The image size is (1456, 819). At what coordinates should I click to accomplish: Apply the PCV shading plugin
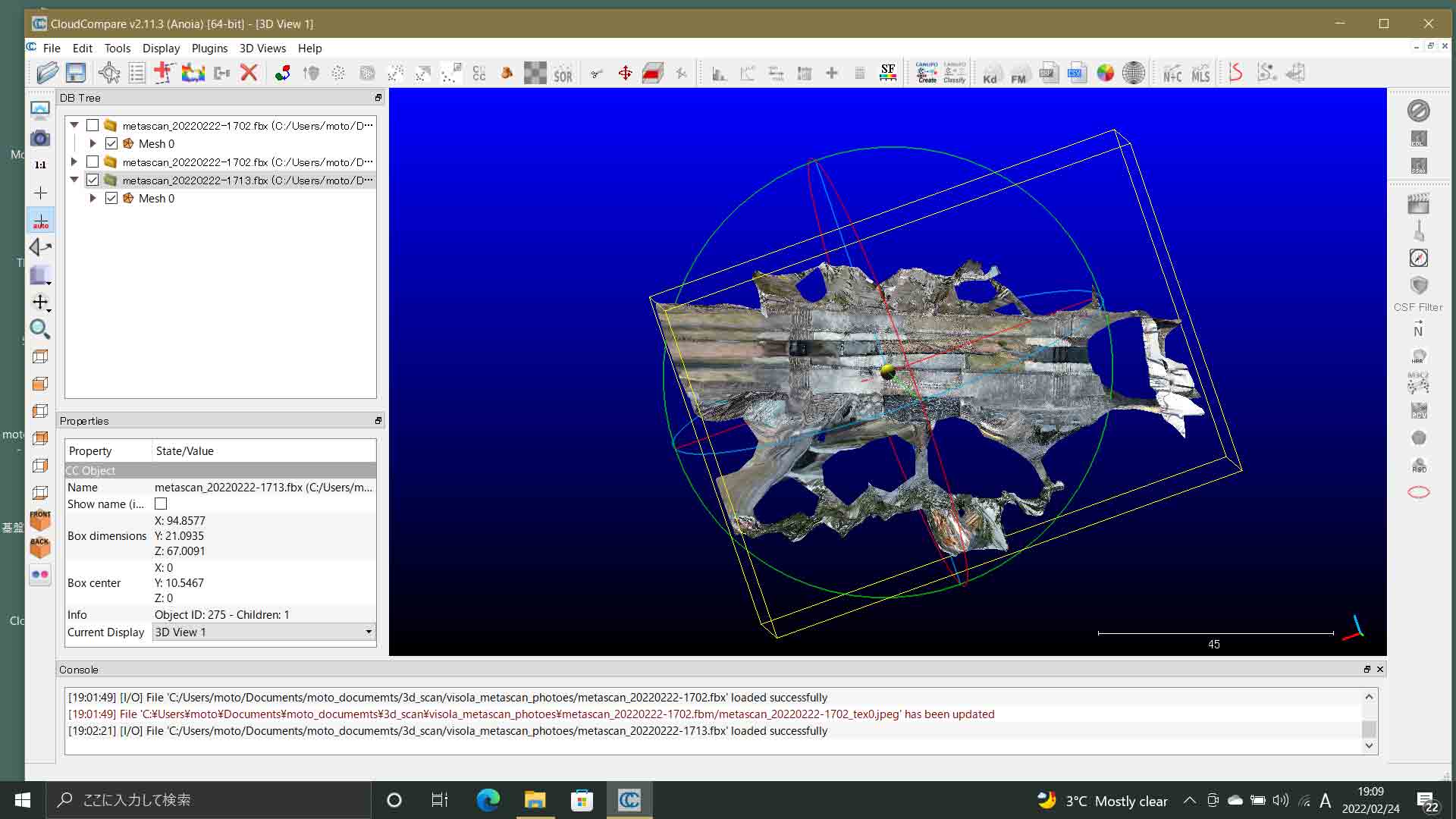click(x=1419, y=409)
